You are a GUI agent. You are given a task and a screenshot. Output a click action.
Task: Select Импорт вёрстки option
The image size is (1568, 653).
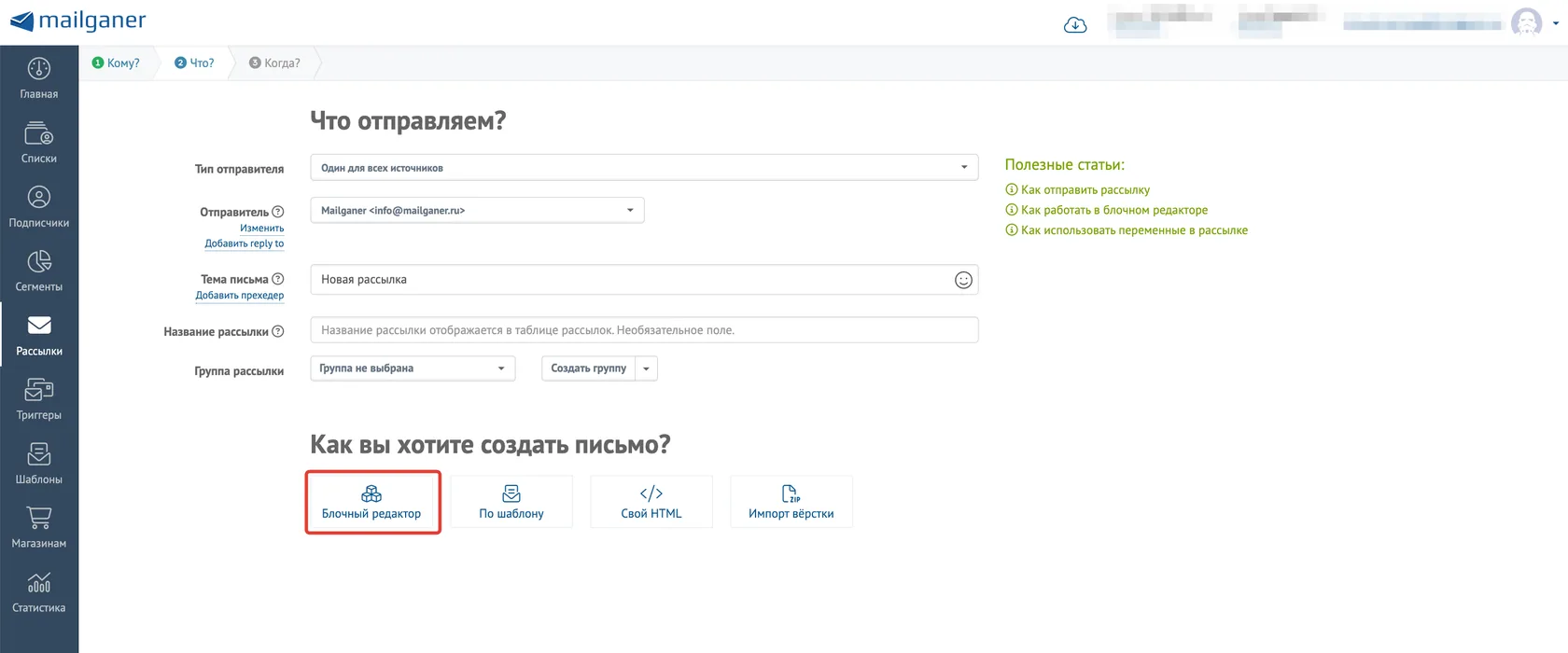coord(791,502)
